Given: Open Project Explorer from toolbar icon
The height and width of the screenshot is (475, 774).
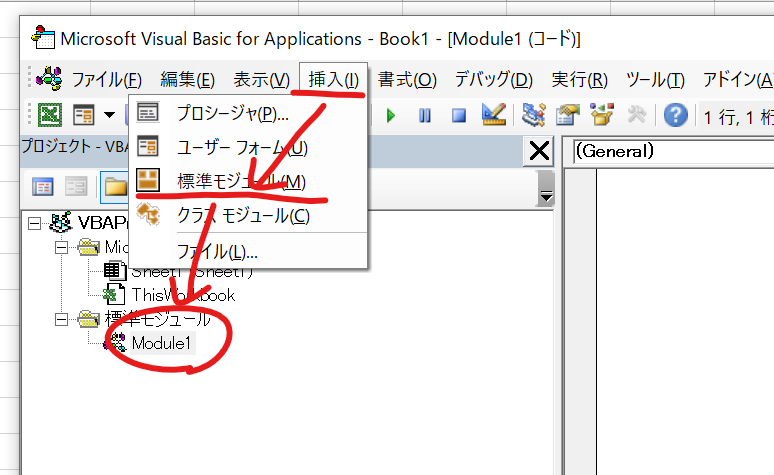Looking at the screenshot, I should (x=533, y=115).
